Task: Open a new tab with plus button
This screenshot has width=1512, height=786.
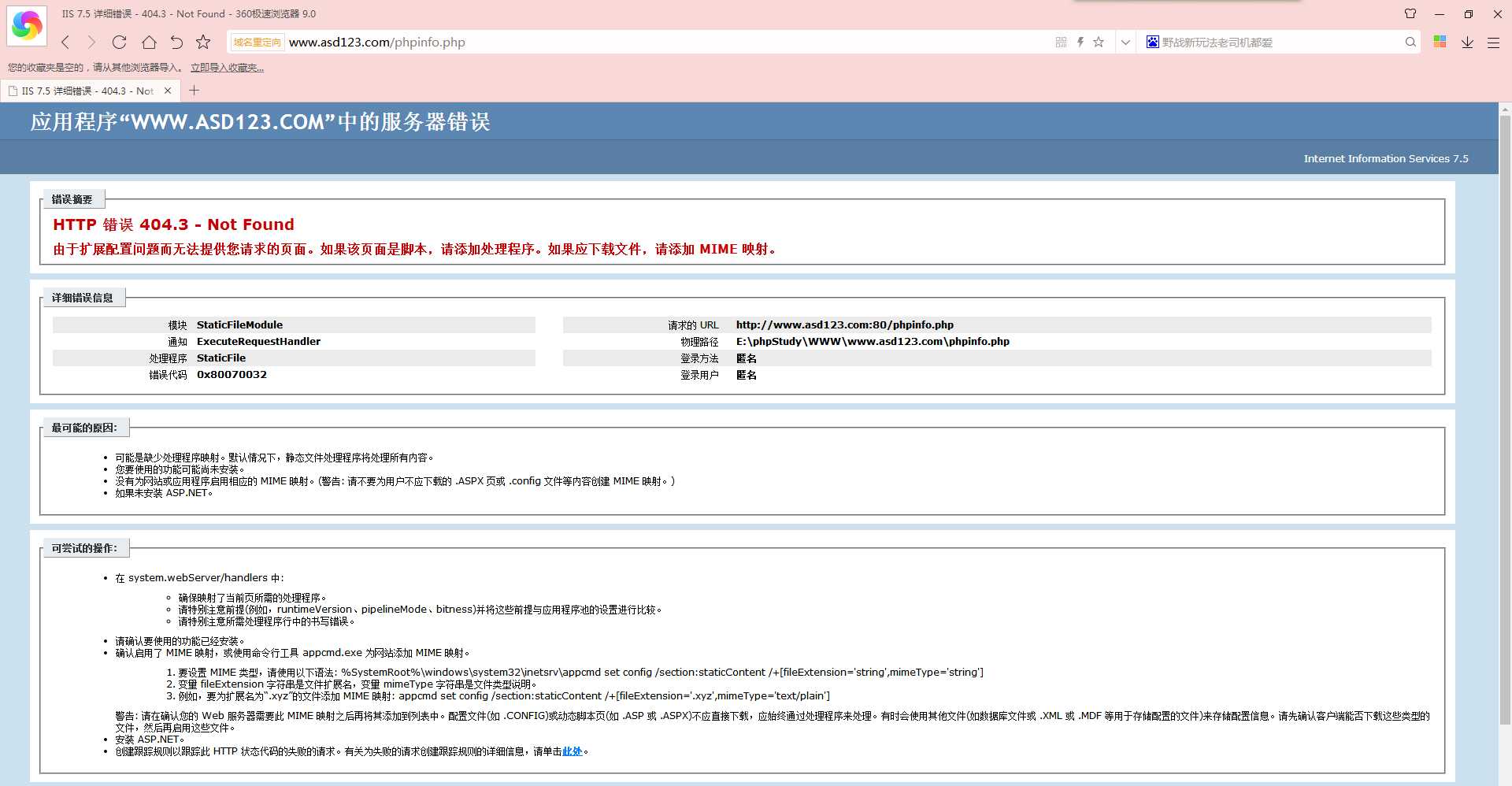Action: pos(195,91)
